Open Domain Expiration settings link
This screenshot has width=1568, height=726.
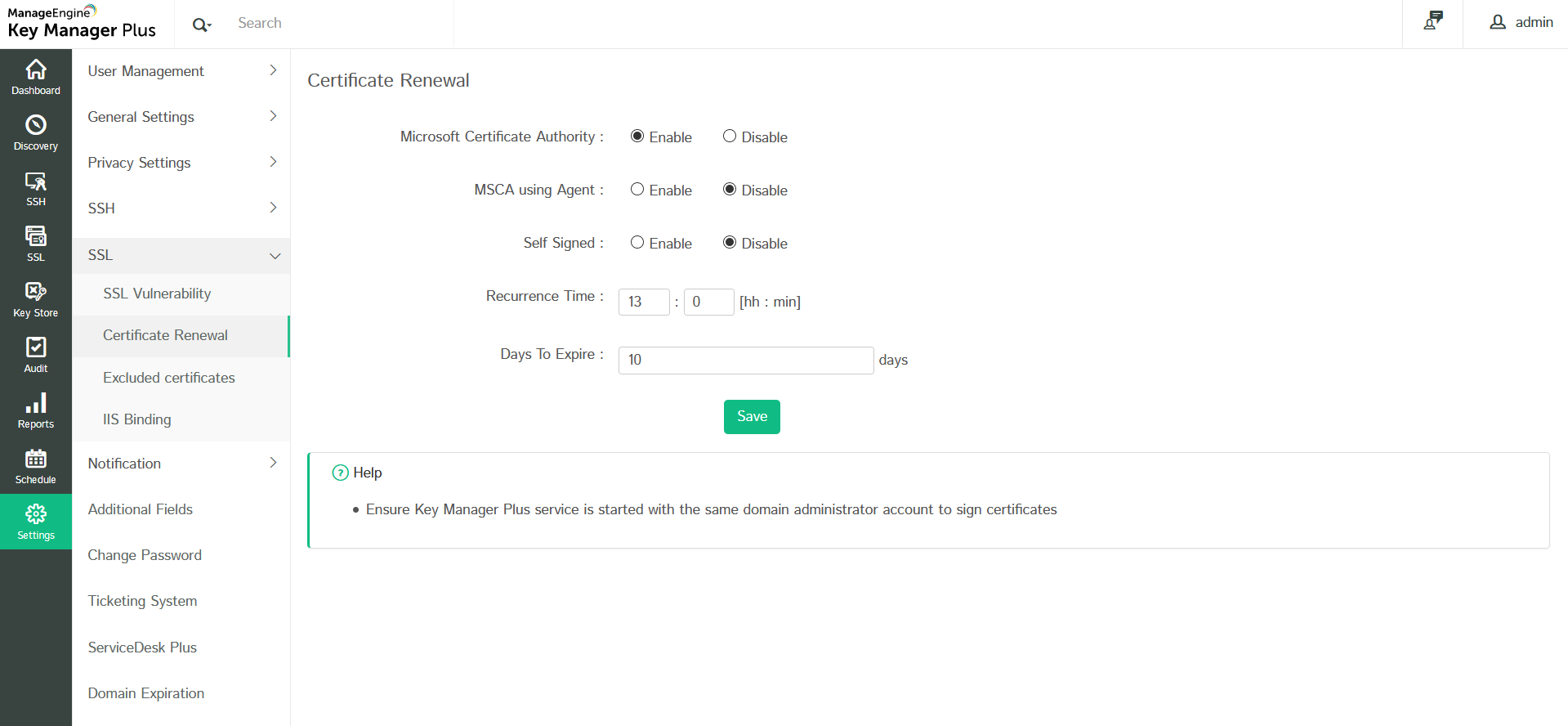[x=146, y=693]
